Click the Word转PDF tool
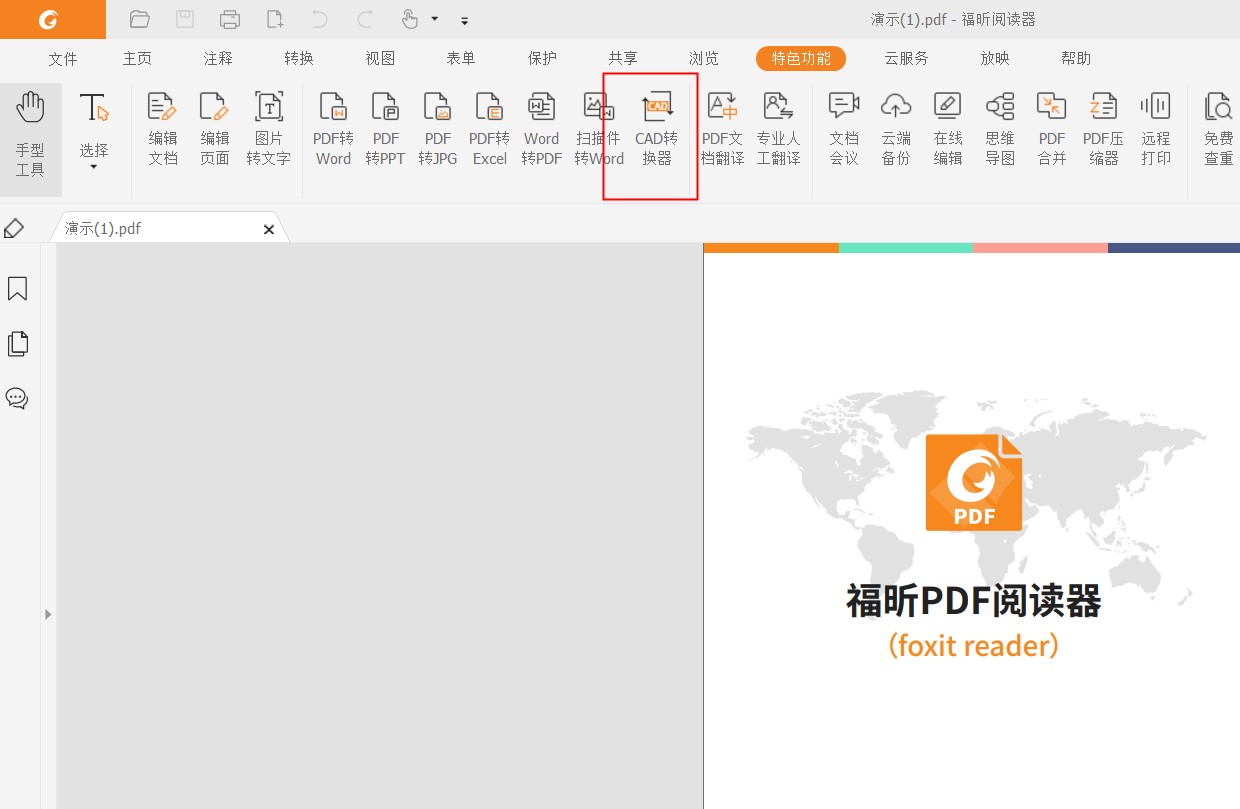The width and height of the screenshot is (1240, 809). click(541, 130)
